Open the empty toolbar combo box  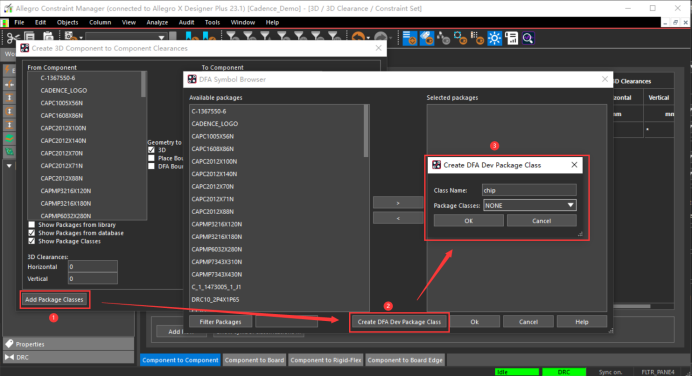125,38
